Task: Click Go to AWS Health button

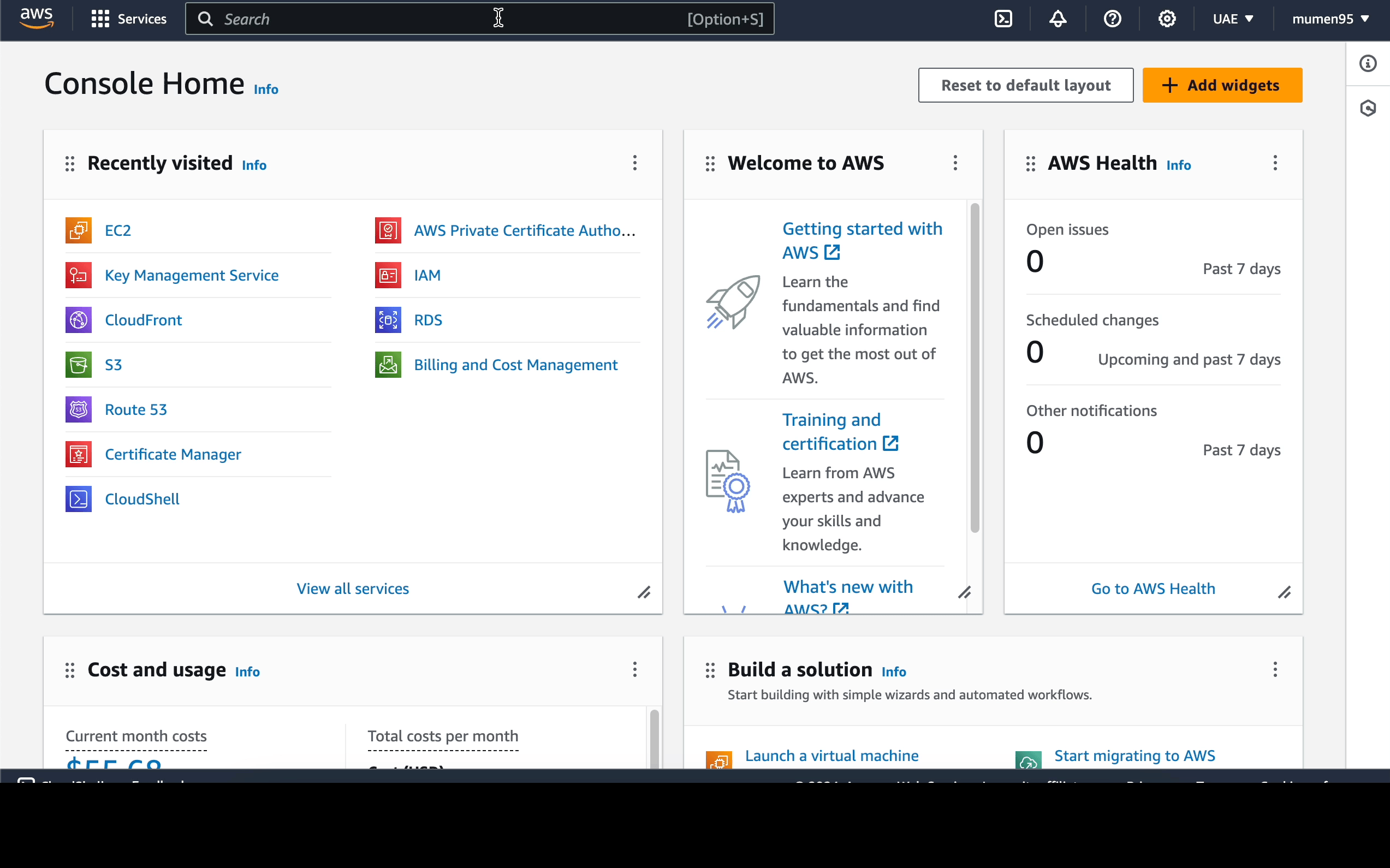Action: 1153,588
